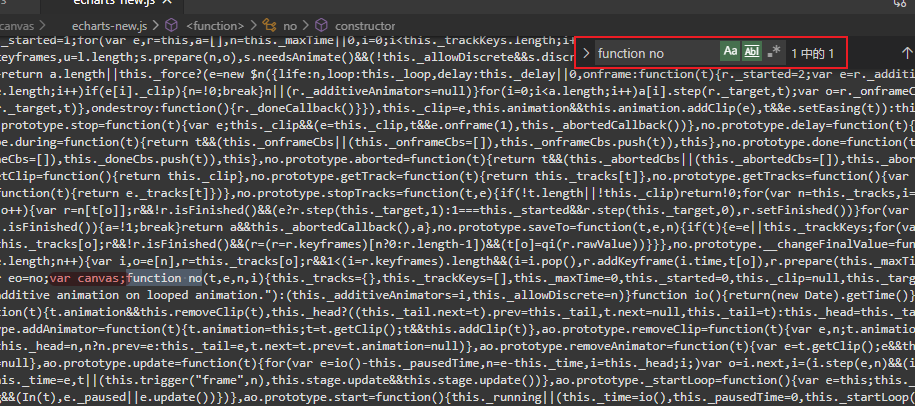915x406 pixels.
Task: Click the highlighted 'function no' match in code
Action: click(165, 278)
